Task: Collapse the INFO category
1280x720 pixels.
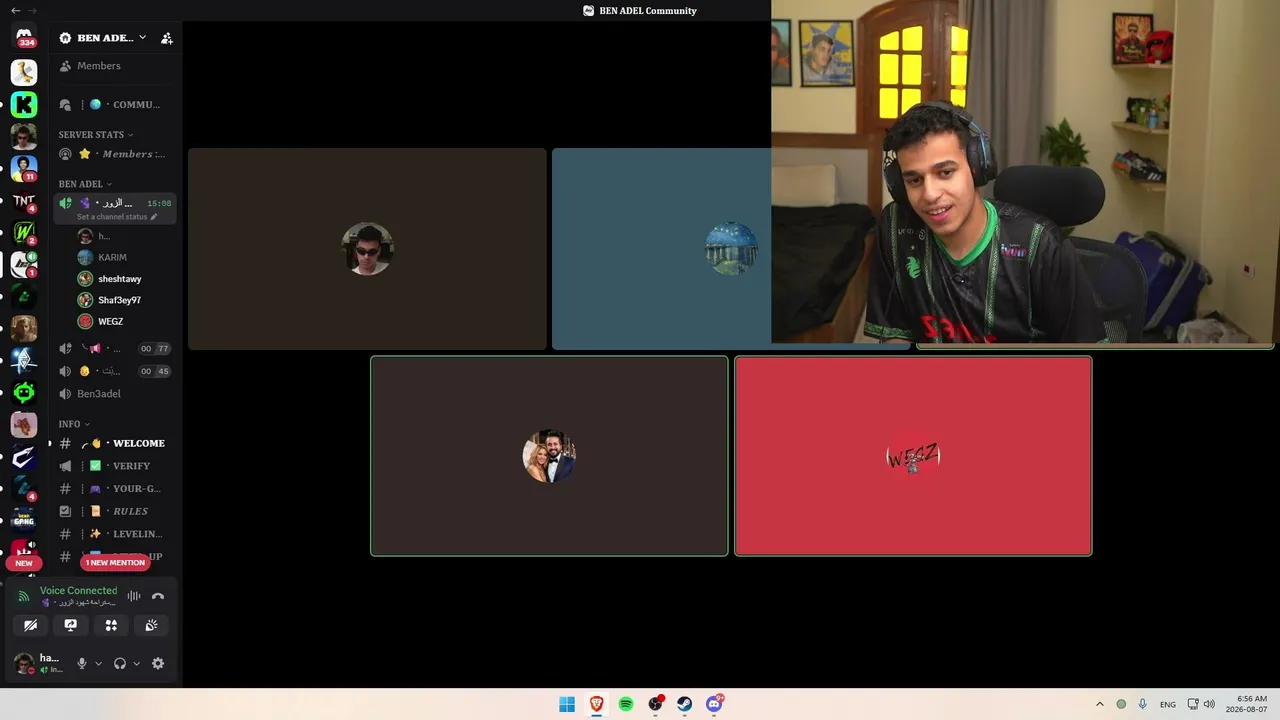Action: (74, 424)
